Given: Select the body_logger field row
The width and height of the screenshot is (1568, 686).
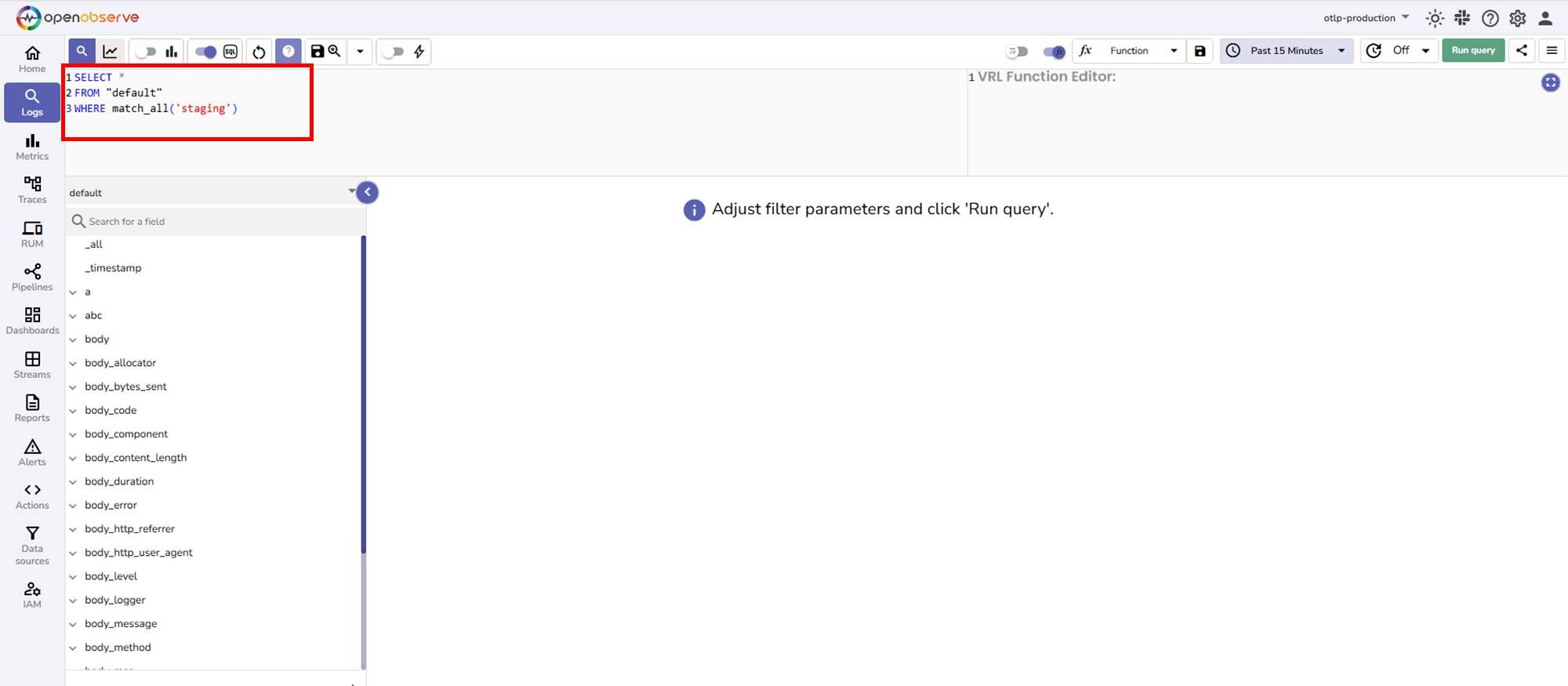Looking at the screenshot, I should [213, 601].
